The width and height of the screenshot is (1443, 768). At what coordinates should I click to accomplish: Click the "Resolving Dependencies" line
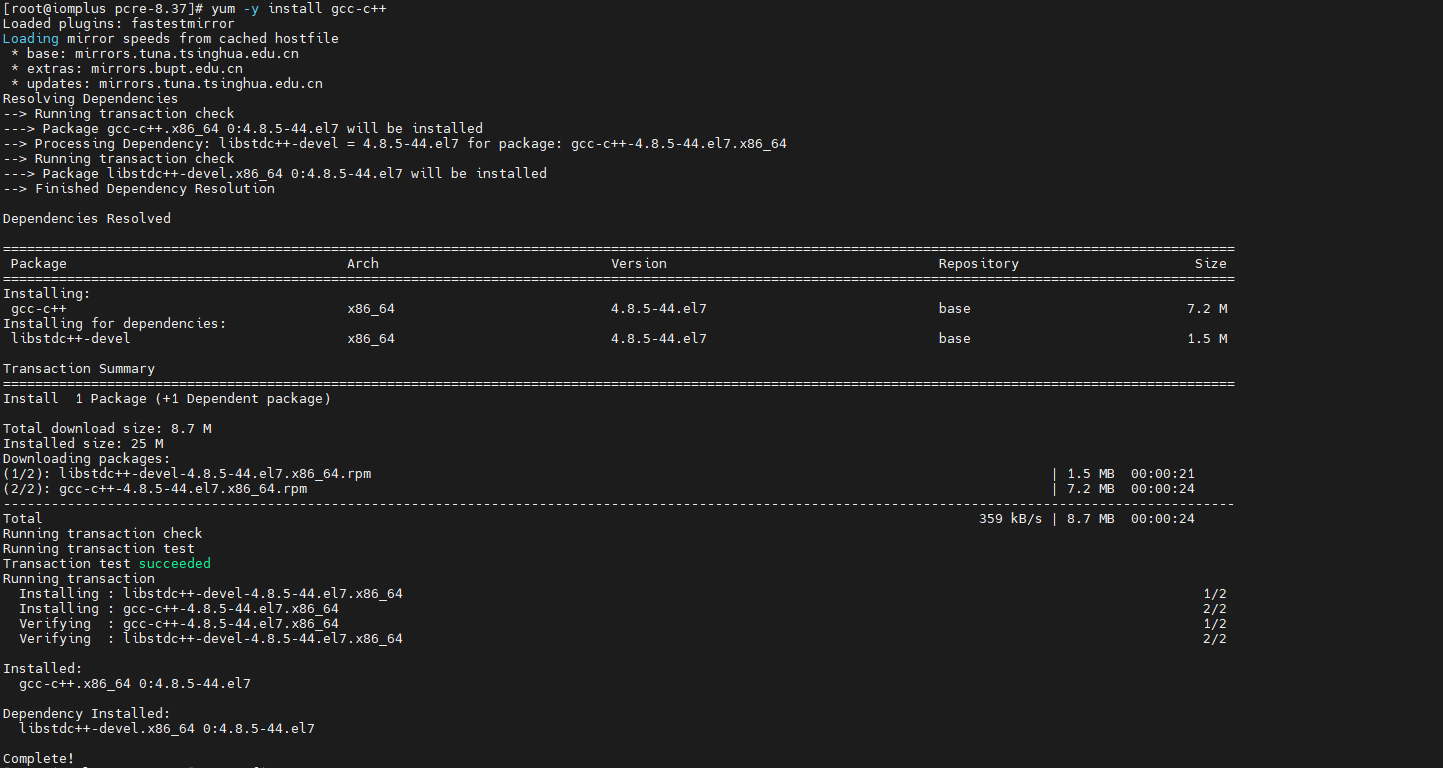tap(90, 98)
